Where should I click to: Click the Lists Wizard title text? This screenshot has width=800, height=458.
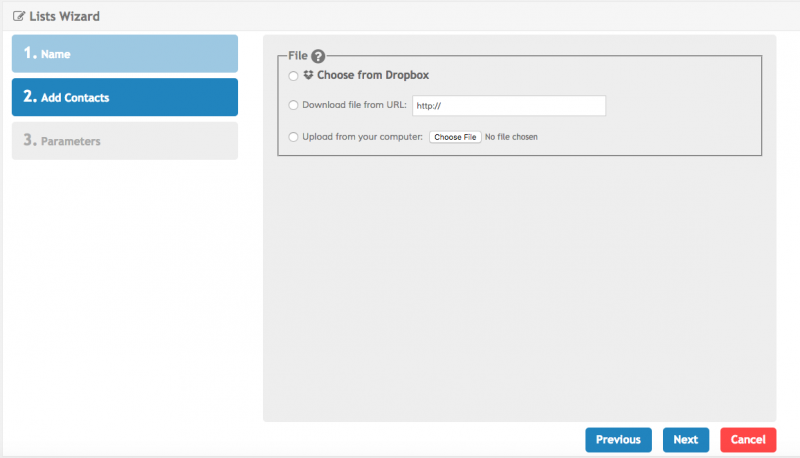64,16
